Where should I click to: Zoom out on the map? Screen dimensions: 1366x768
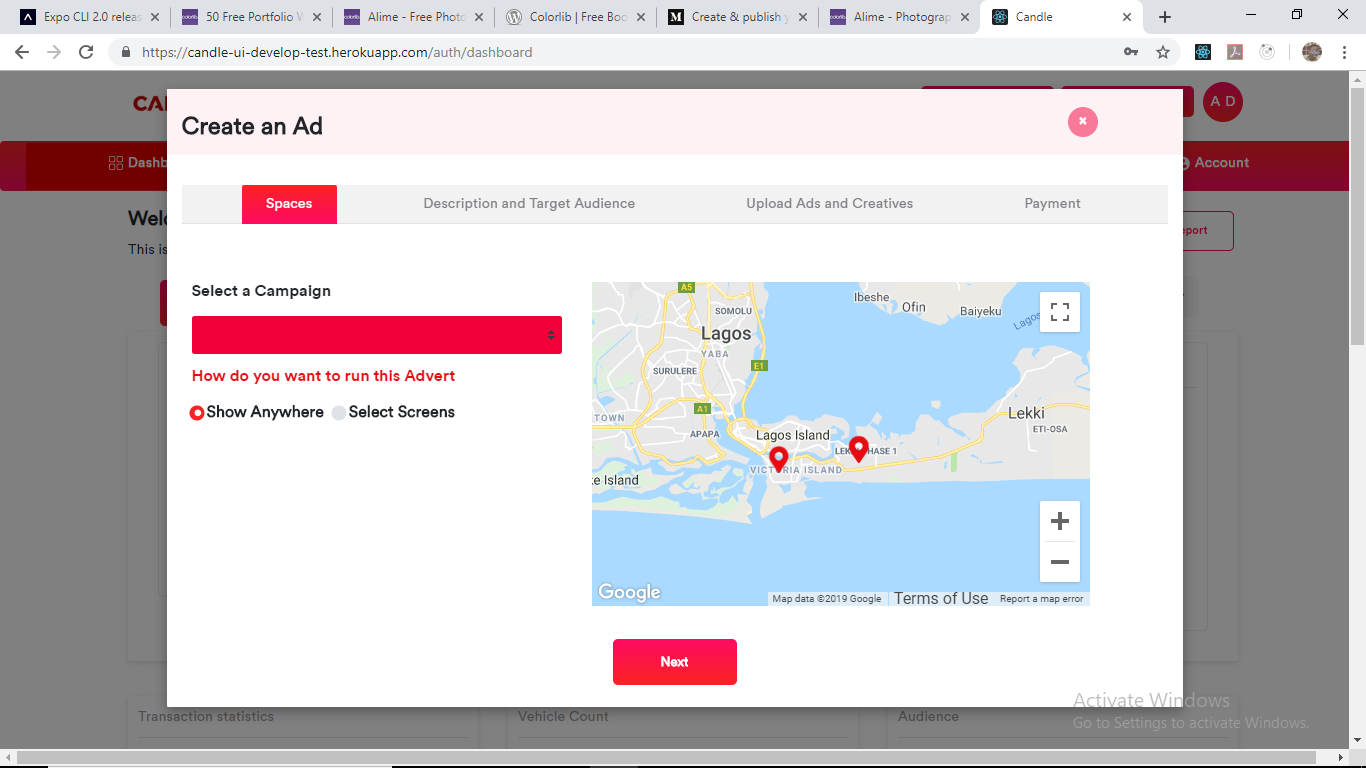click(x=1059, y=562)
